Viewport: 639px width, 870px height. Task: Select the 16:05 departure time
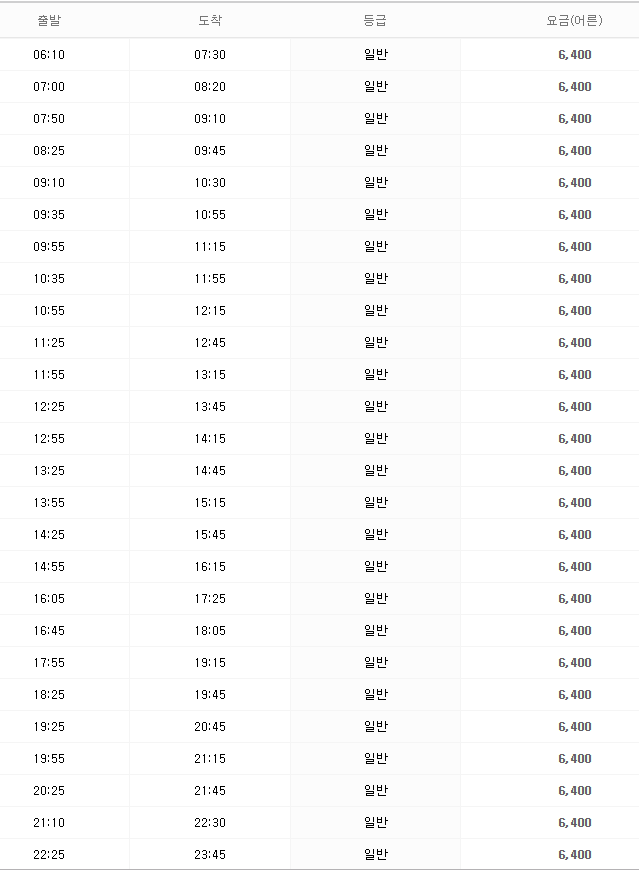(x=49, y=599)
